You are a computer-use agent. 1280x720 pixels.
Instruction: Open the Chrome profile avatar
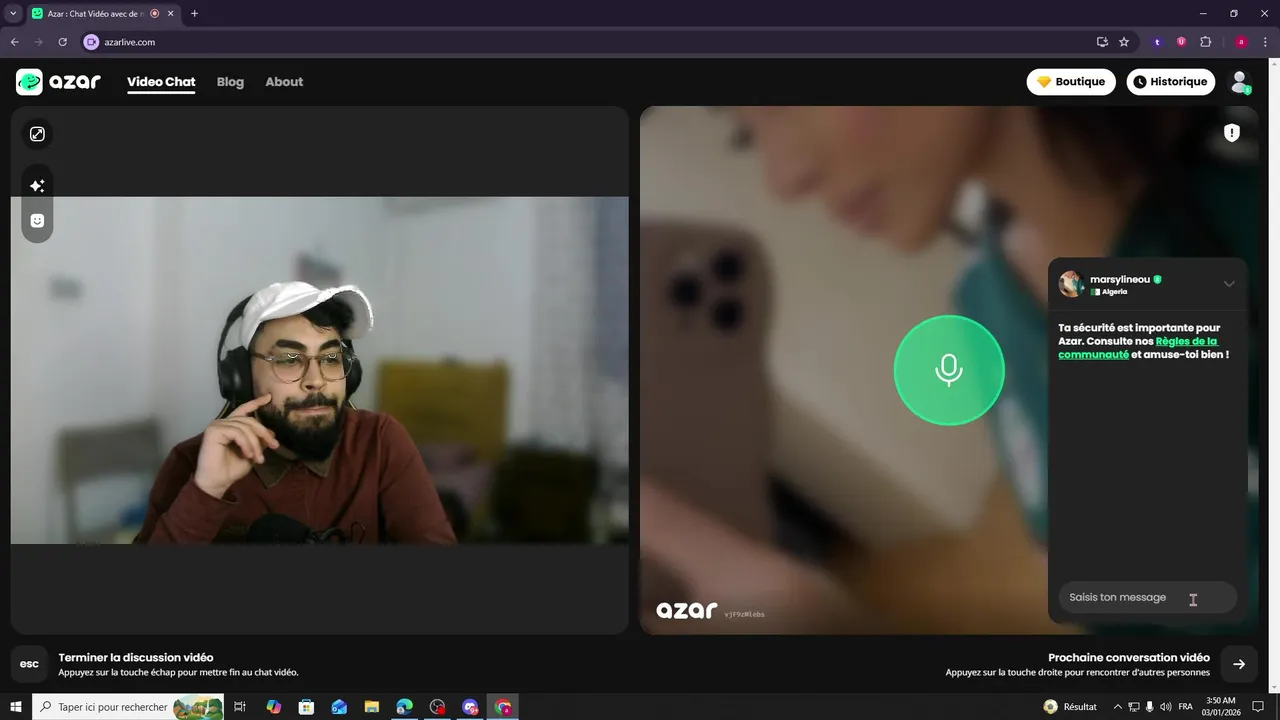[1241, 42]
